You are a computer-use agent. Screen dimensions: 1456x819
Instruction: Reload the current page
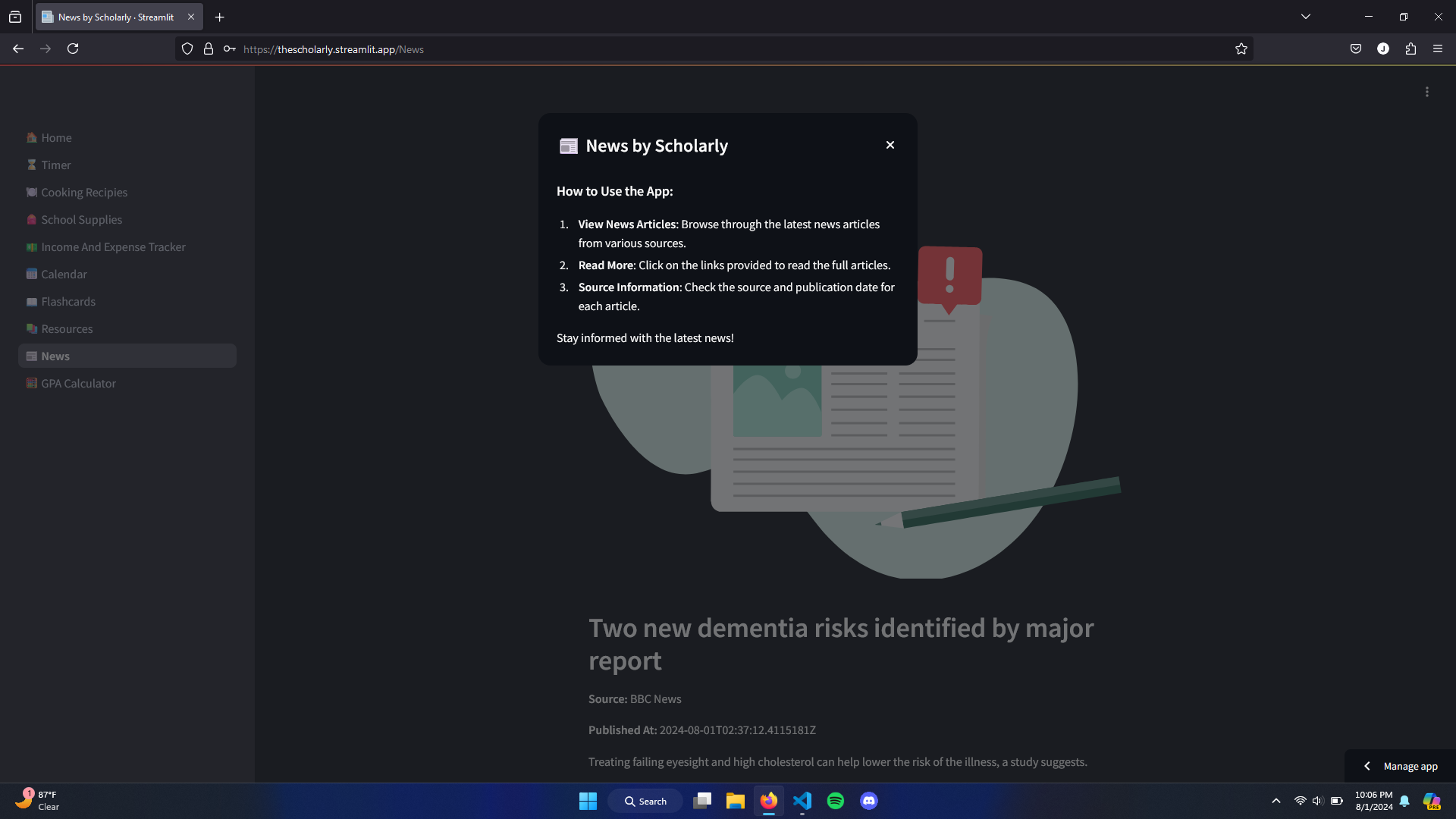73,49
